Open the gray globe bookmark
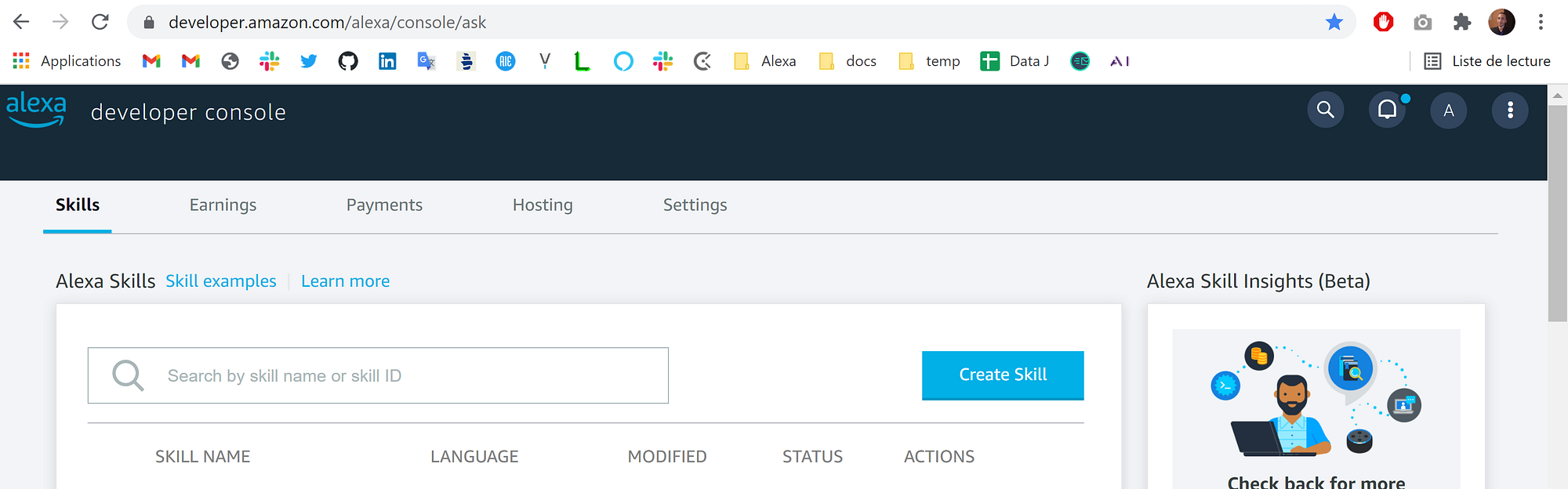 click(230, 61)
